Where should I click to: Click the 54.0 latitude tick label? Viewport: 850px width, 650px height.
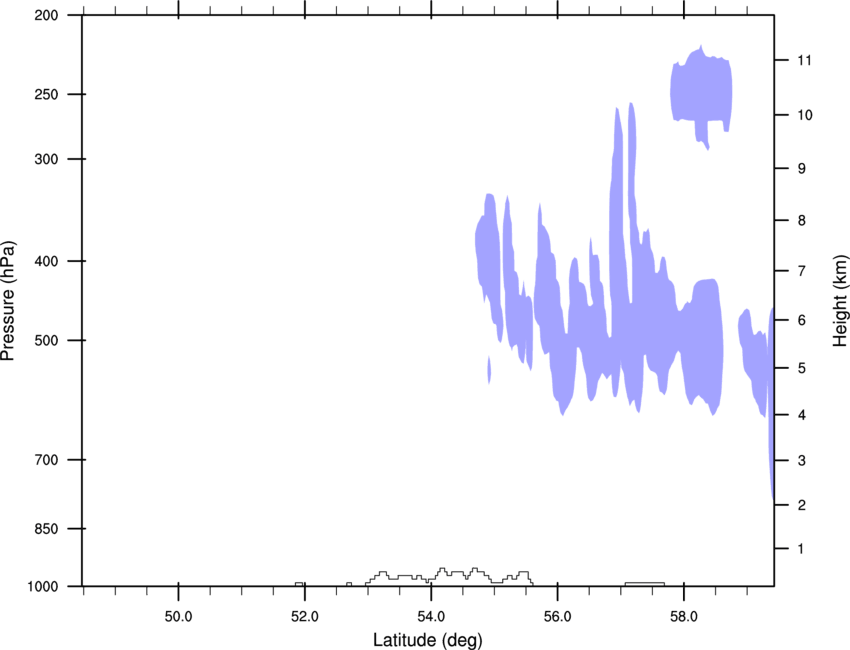pos(432,617)
